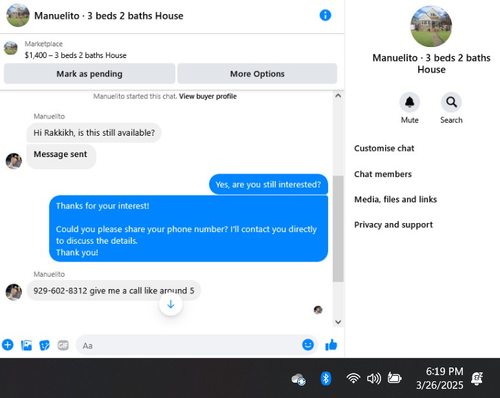Click the 'Marketplace' label
The height and width of the screenshot is (398, 500).
coord(44,44)
